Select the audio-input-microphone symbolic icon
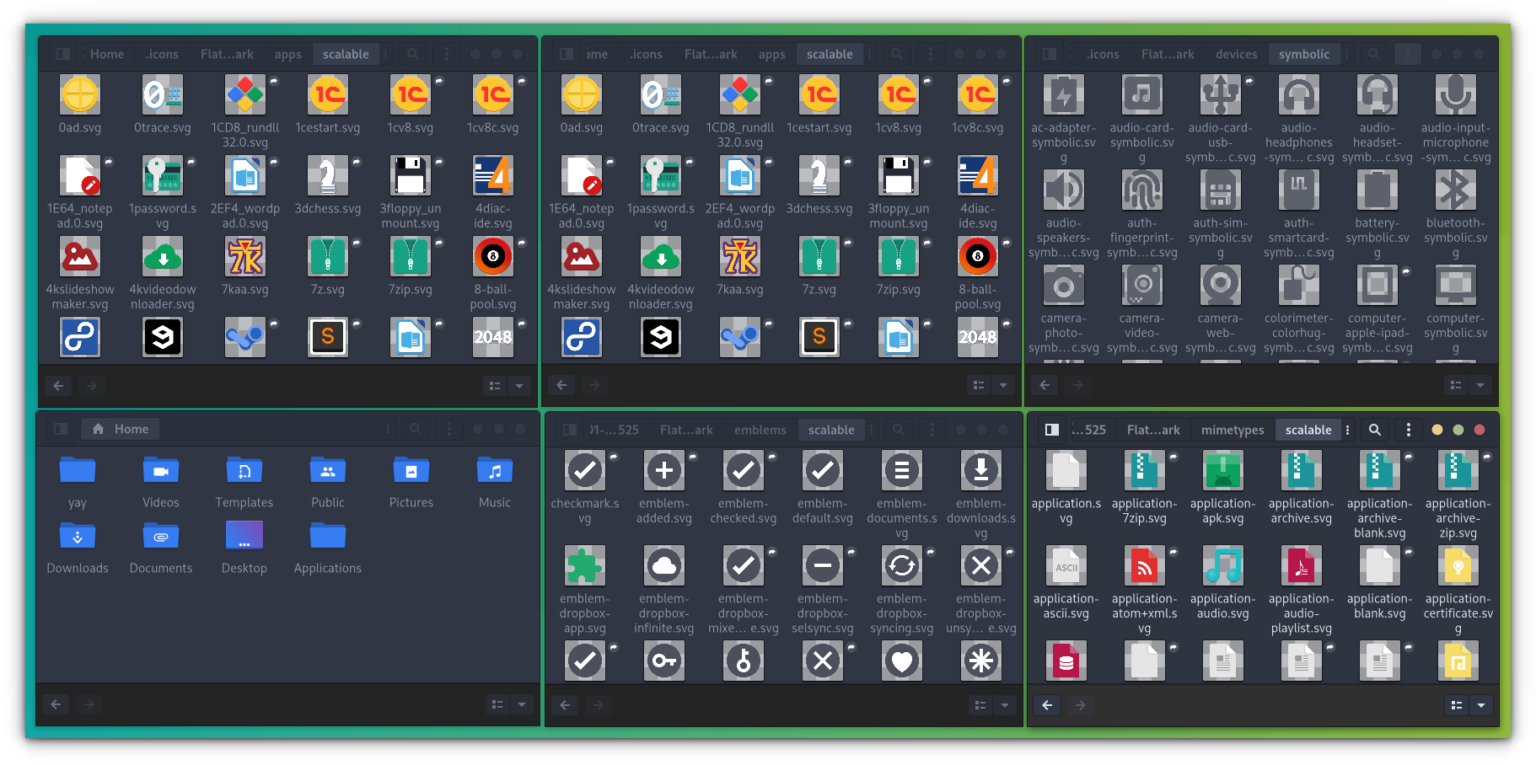1536x765 pixels. click(x=1455, y=95)
